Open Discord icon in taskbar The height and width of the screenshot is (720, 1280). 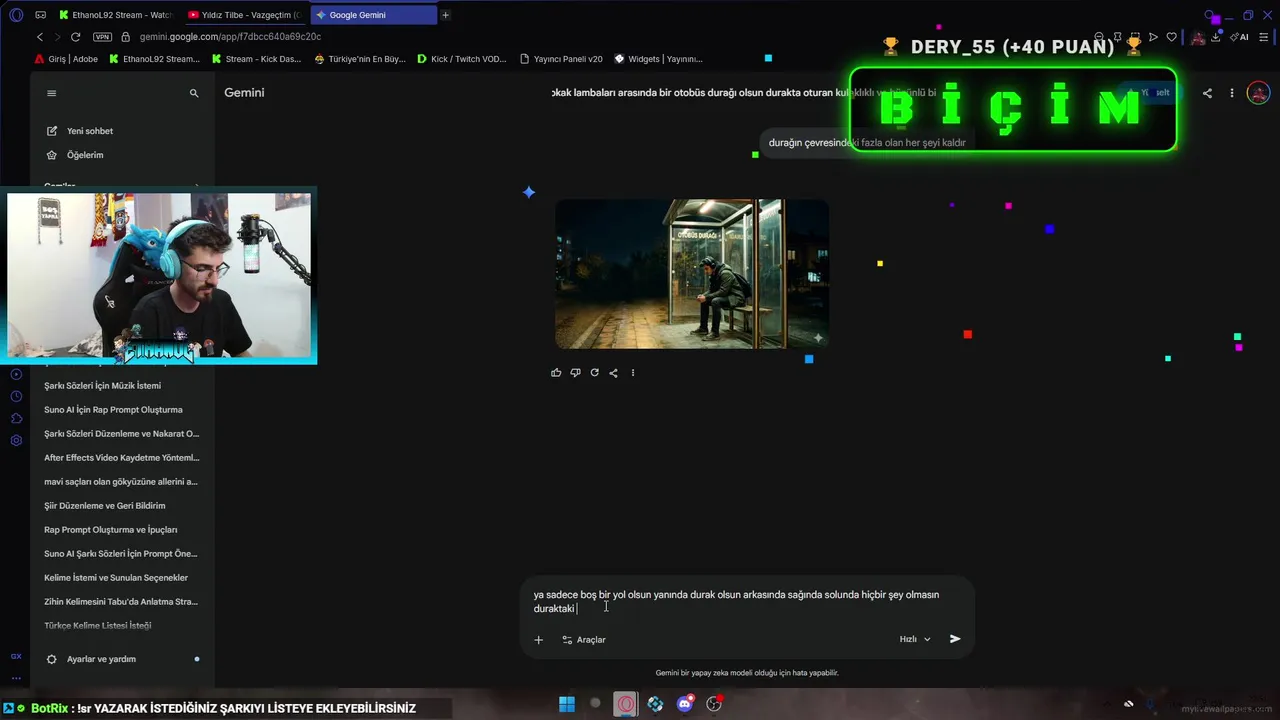[685, 704]
